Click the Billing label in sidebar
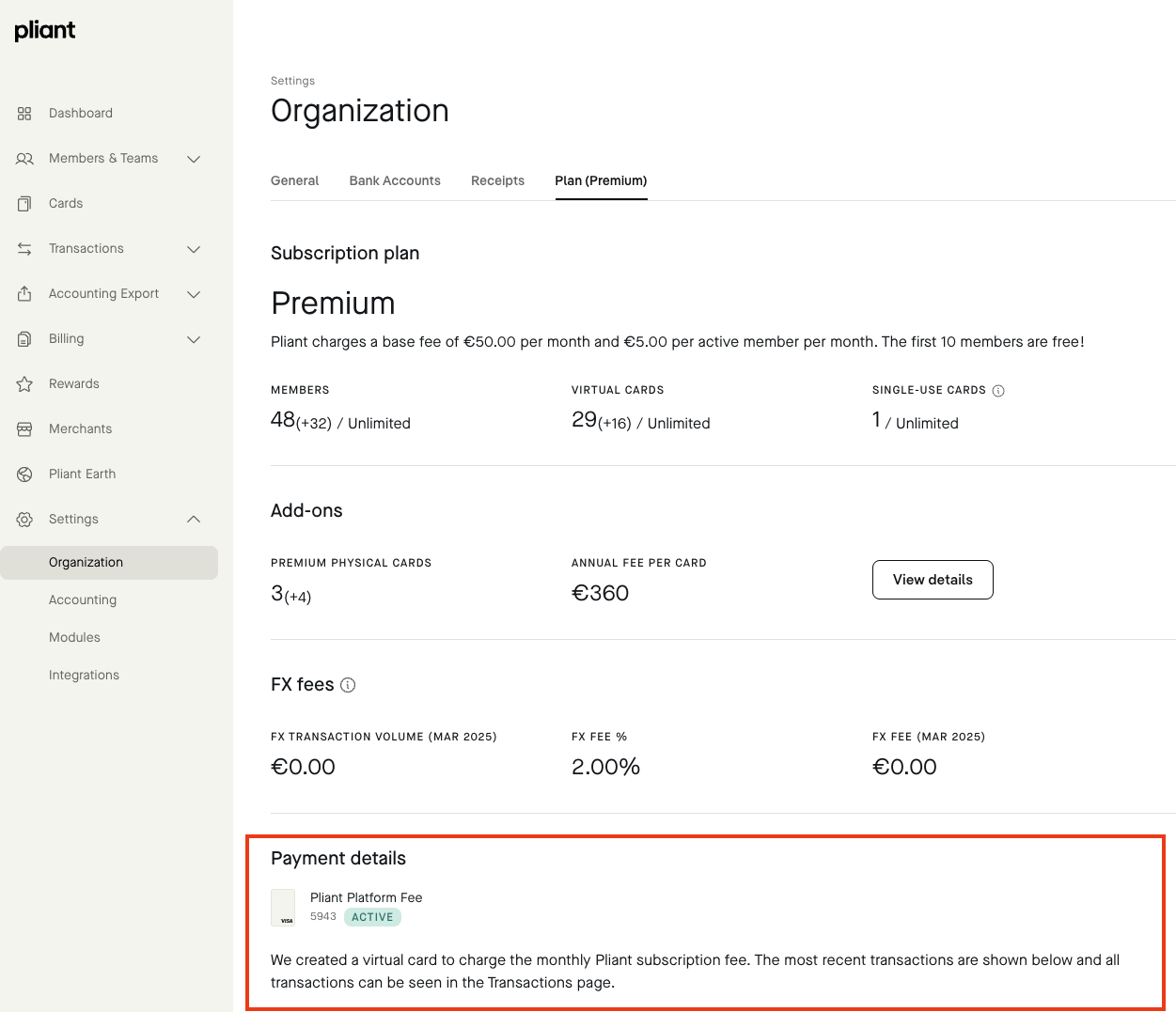The image size is (1176, 1012). pyautogui.click(x=66, y=338)
